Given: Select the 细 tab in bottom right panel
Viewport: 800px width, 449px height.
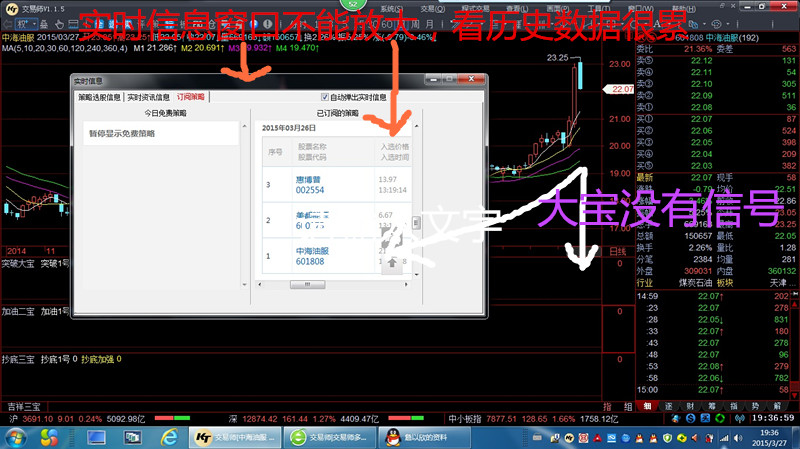Looking at the screenshot, I should (647, 406).
